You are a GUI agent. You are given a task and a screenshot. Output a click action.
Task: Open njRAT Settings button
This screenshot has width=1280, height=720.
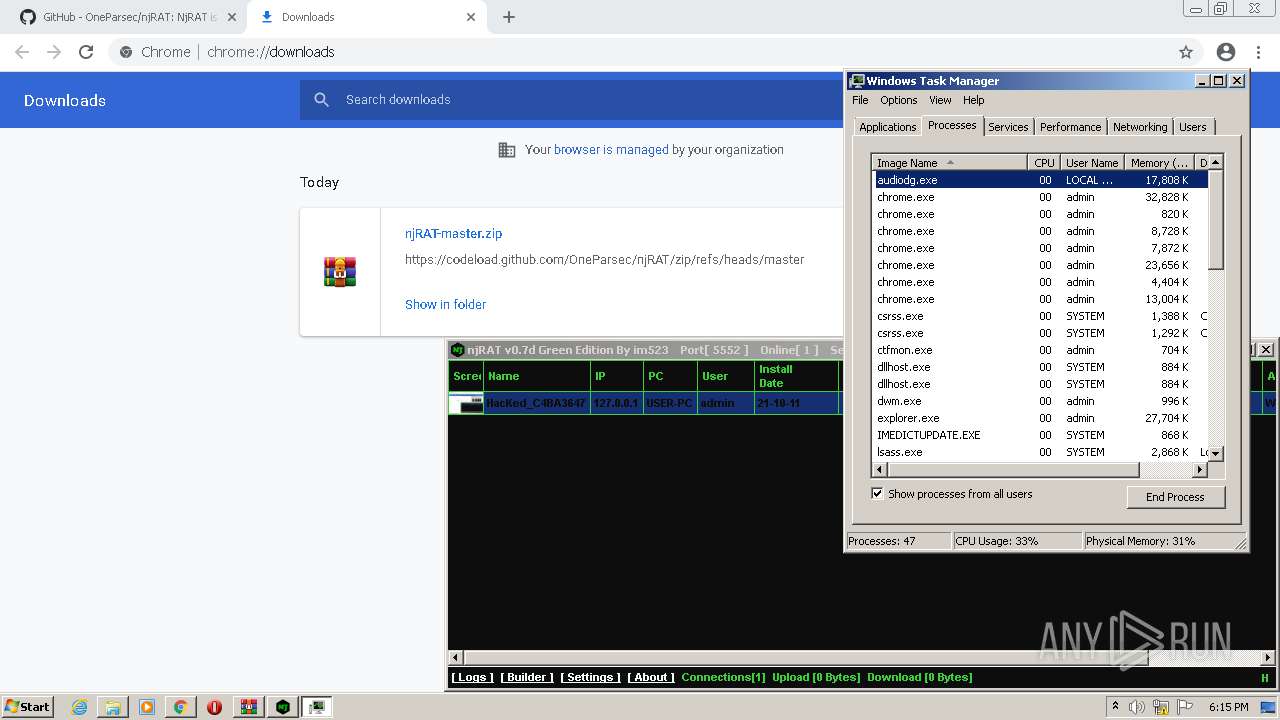(590, 677)
